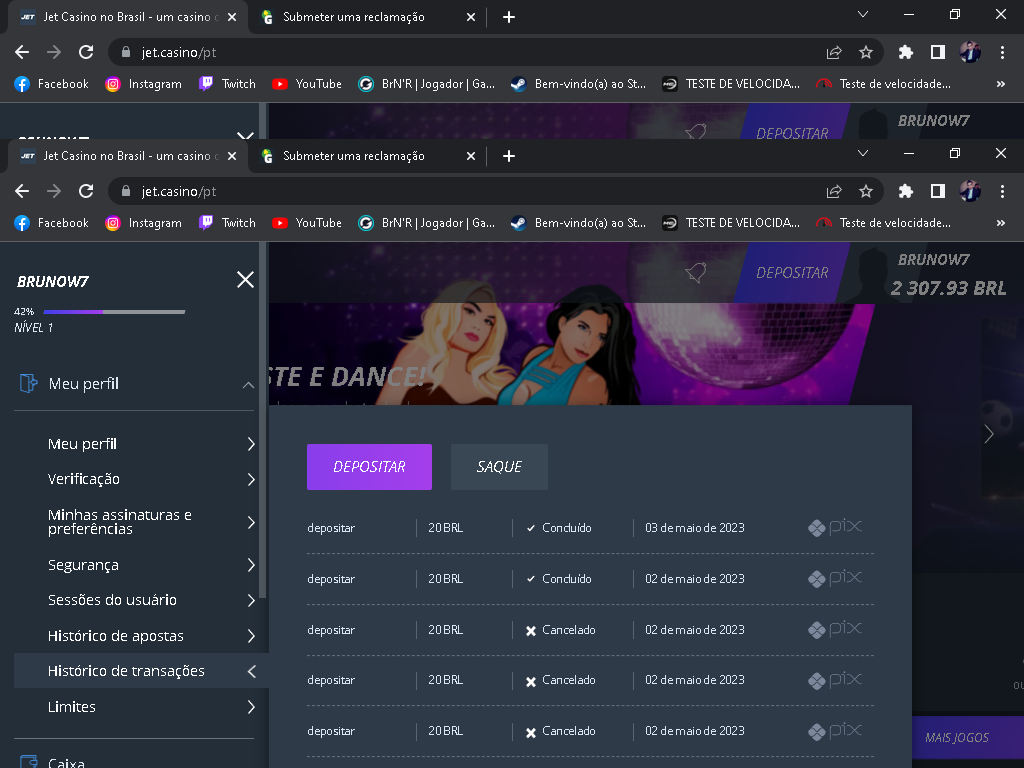Screen dimensions: 1024x768
Task: Click the checkmark icon on 03 de maio row
Action: tap(531, 528)
